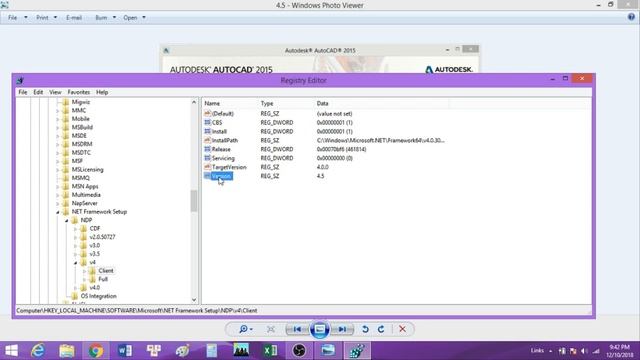The height and width of the screenshot is (360, 640).
Task: Click the icon of the (Default) value
Action: 207,113
